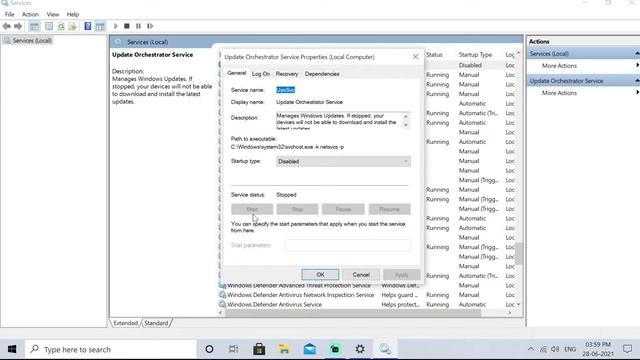
Task: Click the blue Help toolbar icon
Action: click(88, 26)
